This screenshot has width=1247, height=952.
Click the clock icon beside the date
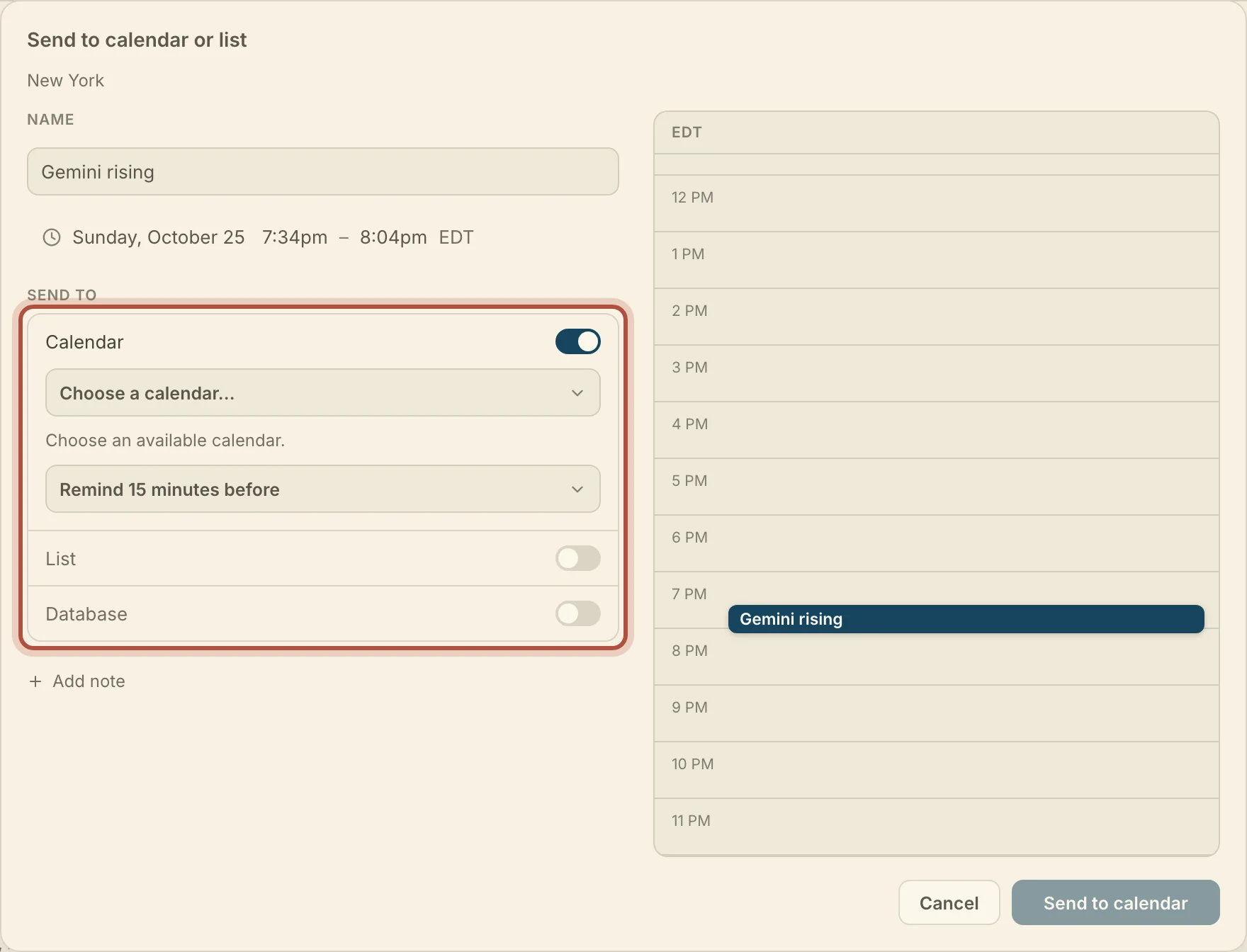(52, 237)
